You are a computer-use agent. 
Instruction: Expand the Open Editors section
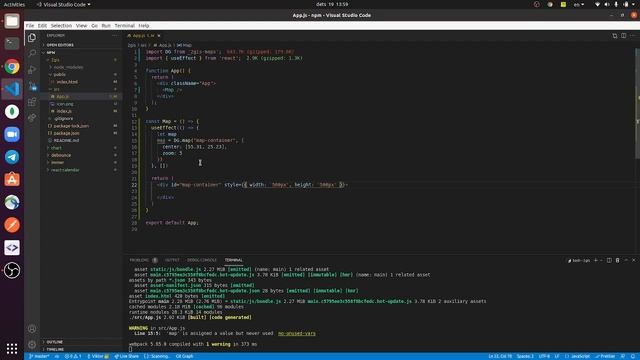(x=60, y=45)
